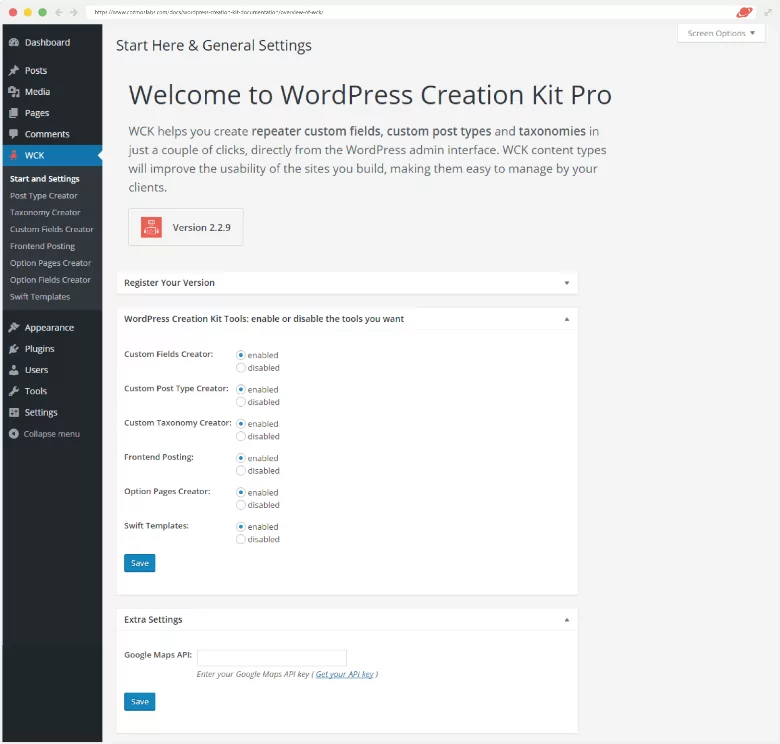Collapse the Extra Settings panel
Viewport: 780px width, 744px height.
(567, 620)
